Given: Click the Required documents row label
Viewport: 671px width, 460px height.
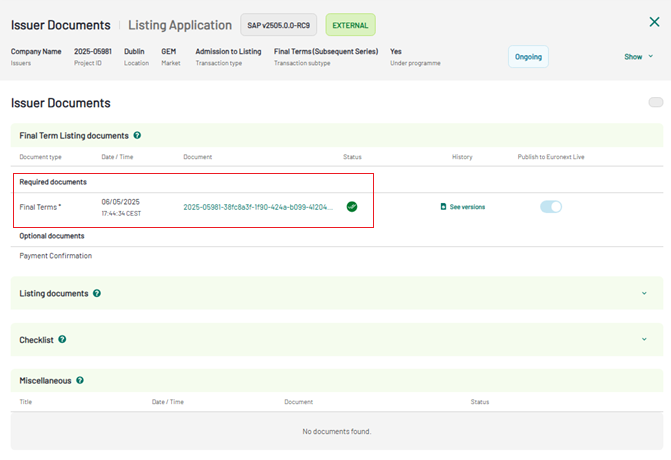Looking at the screenshot, I should pyautogui.click(x=53, y=182).
